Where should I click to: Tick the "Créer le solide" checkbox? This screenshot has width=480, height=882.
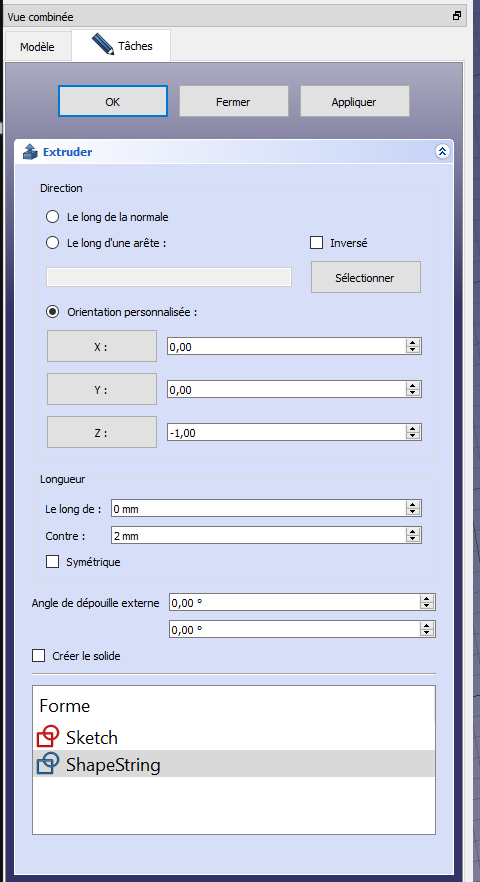click(x=38, y=655)
